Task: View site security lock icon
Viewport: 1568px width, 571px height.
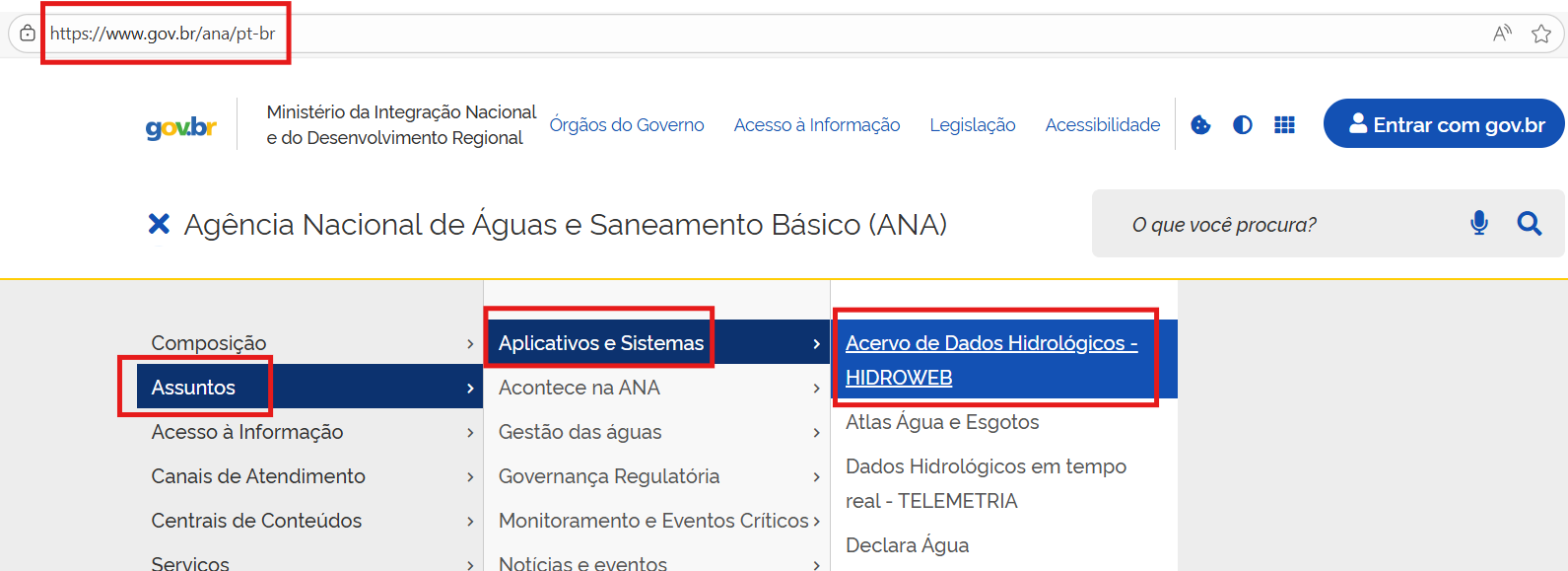Action: coord(28,34)
